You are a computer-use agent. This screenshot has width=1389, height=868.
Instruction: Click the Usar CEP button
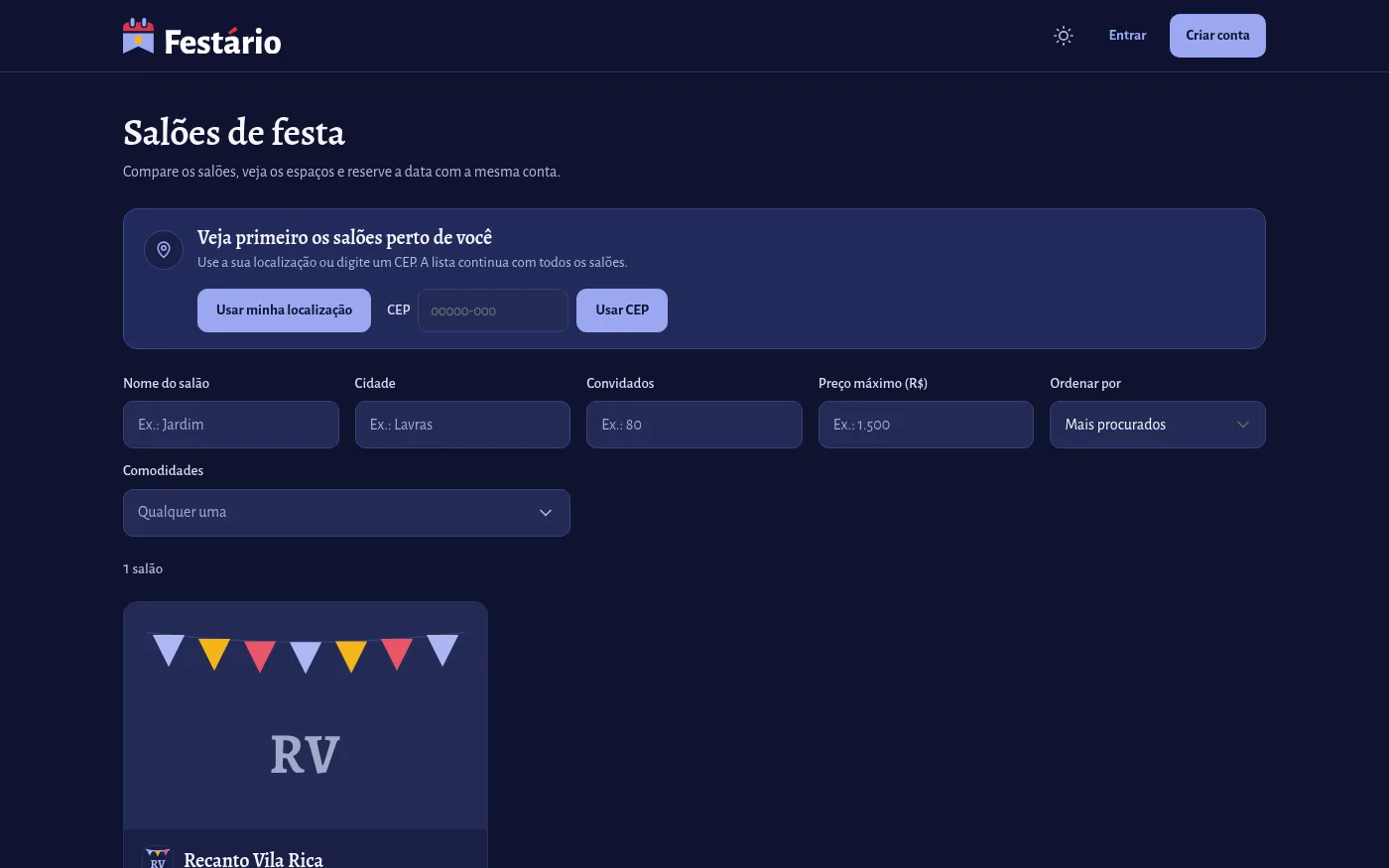pos(622,310)
